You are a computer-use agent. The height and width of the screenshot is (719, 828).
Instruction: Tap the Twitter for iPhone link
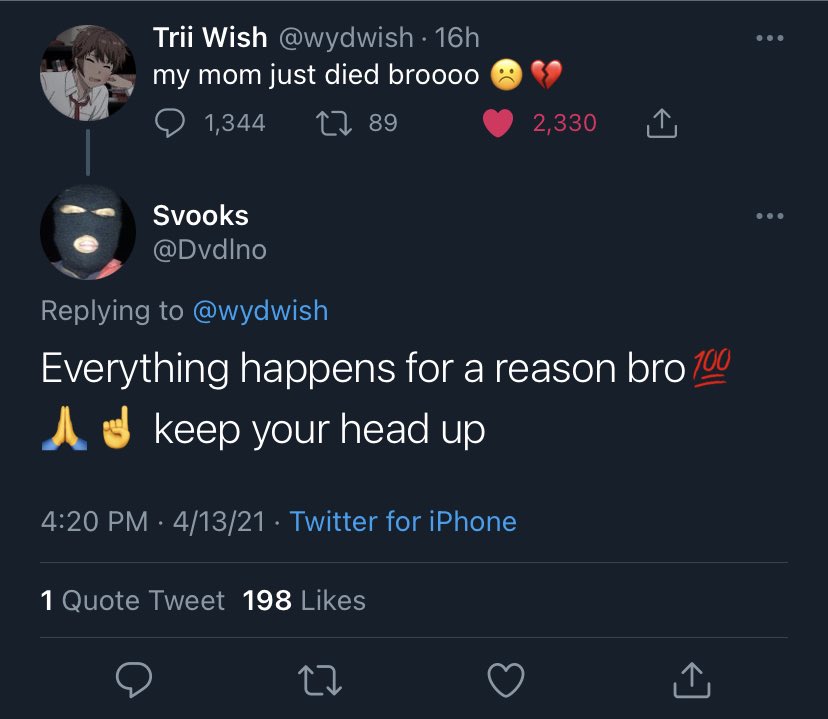[x=403, y=522]
